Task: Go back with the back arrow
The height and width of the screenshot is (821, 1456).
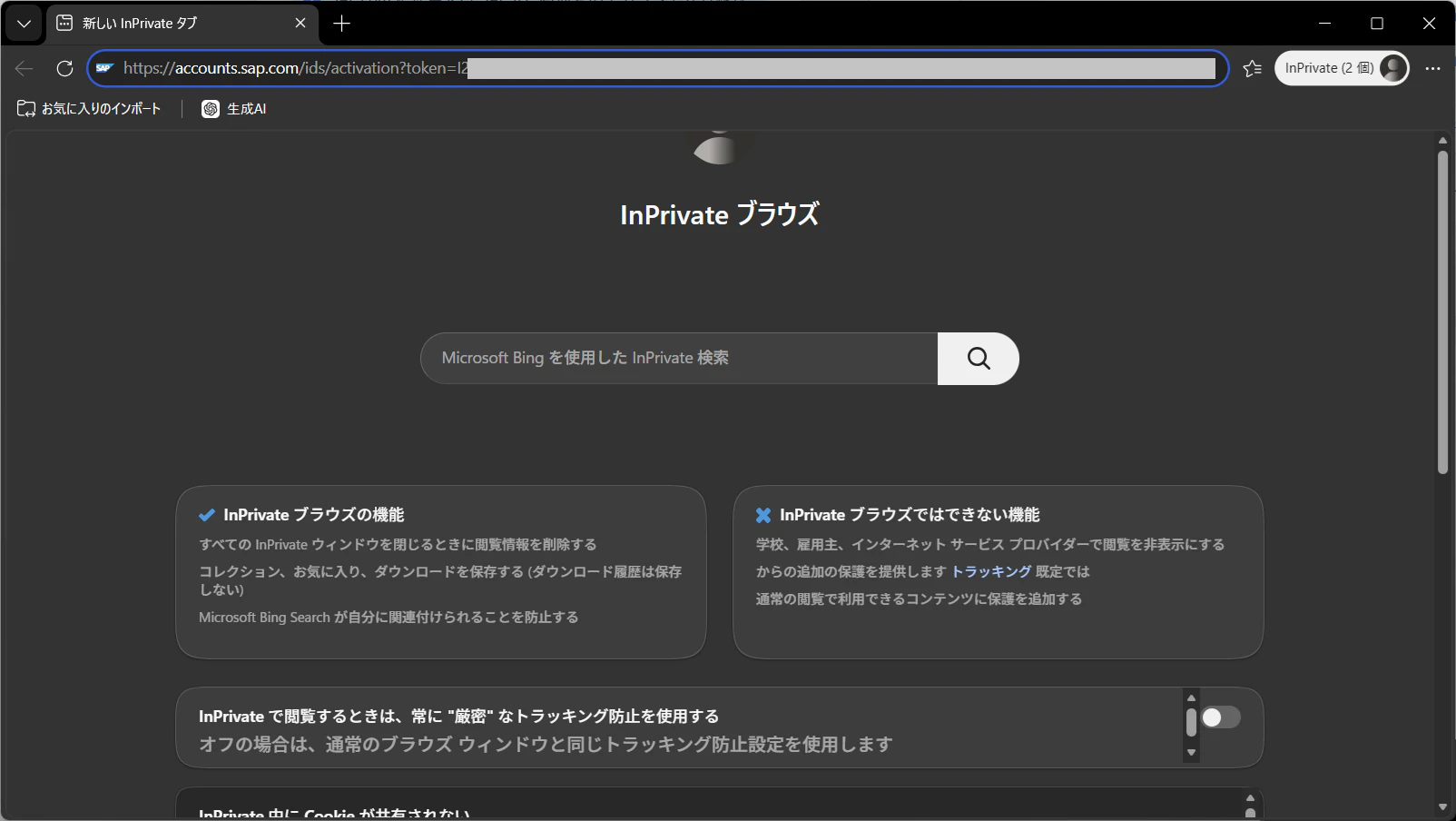Action: click(x=25, y=68)
